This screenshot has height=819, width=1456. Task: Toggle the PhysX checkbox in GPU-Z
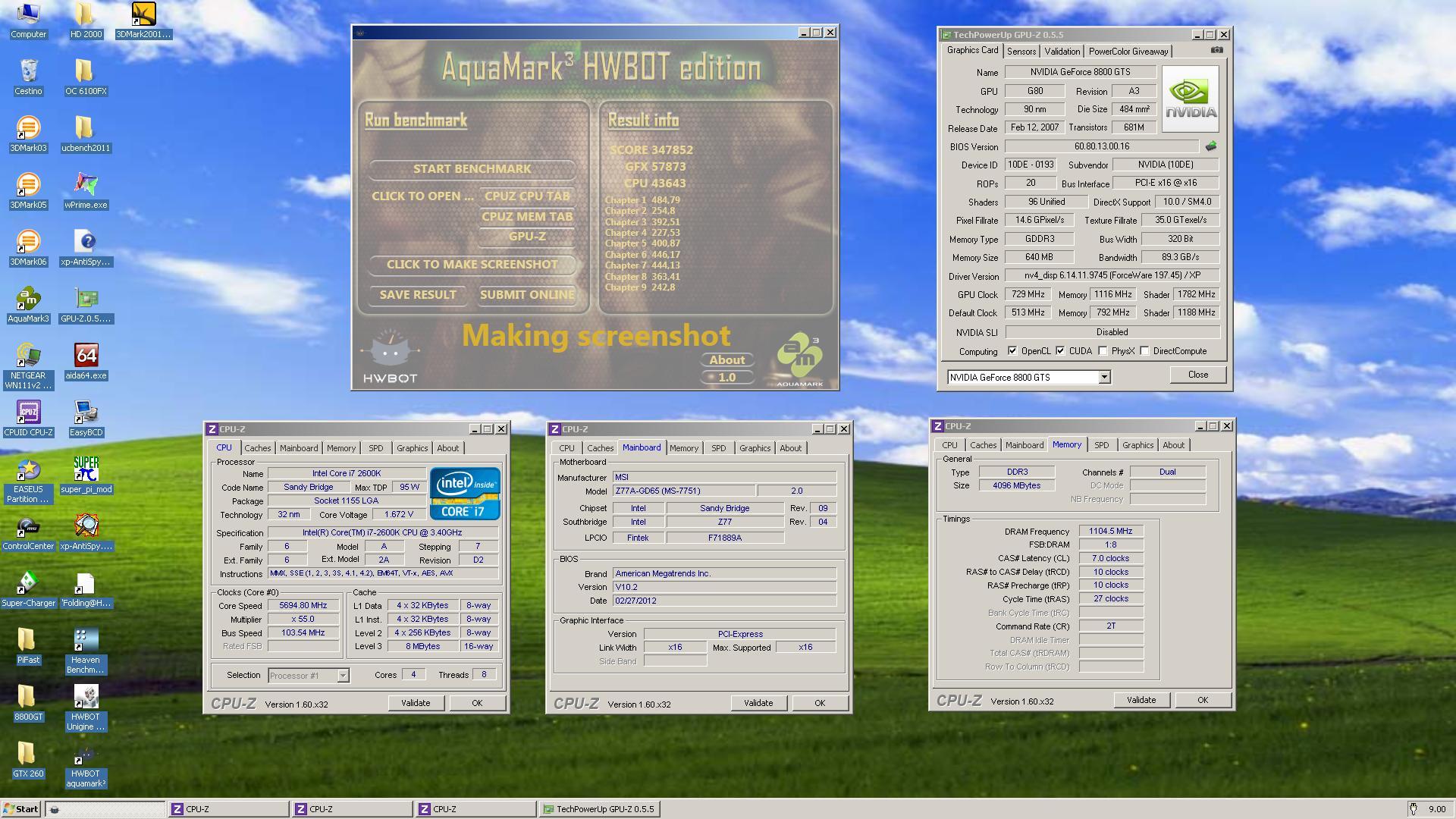pos(1103,350)
